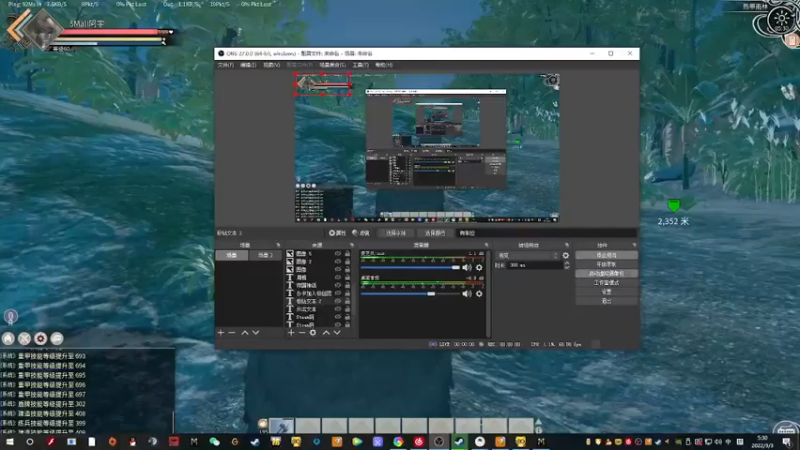The height and width of the screenshot is (450, 800).
Task: Toggle visibility of fifth source row
Action: click(338, 285)
